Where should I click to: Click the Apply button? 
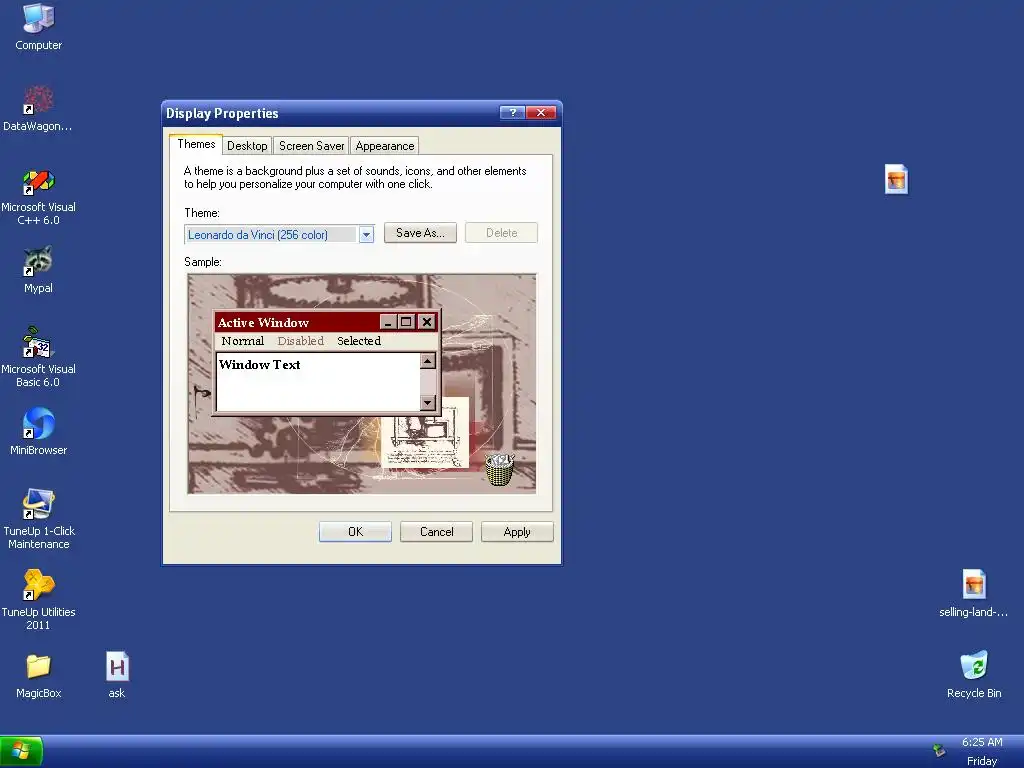tap(517, 532)
